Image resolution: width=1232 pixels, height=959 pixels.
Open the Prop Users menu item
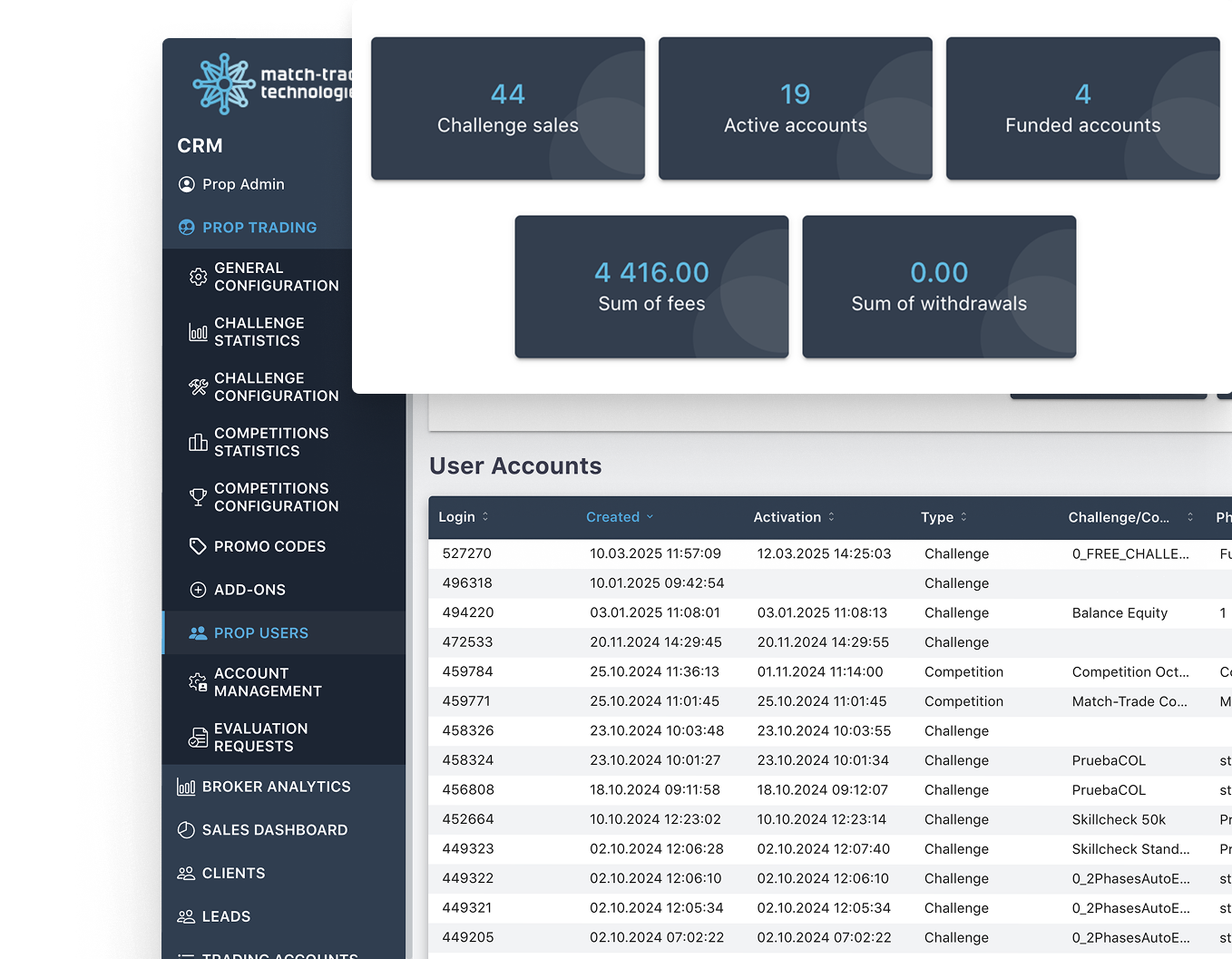(x=260, y=633)
